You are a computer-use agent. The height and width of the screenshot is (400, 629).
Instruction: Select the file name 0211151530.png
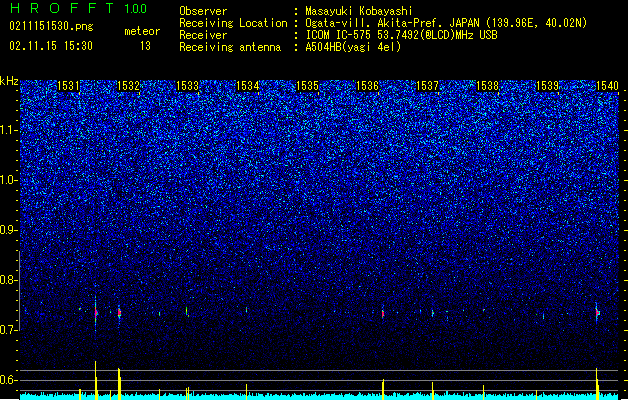(51, 27)
